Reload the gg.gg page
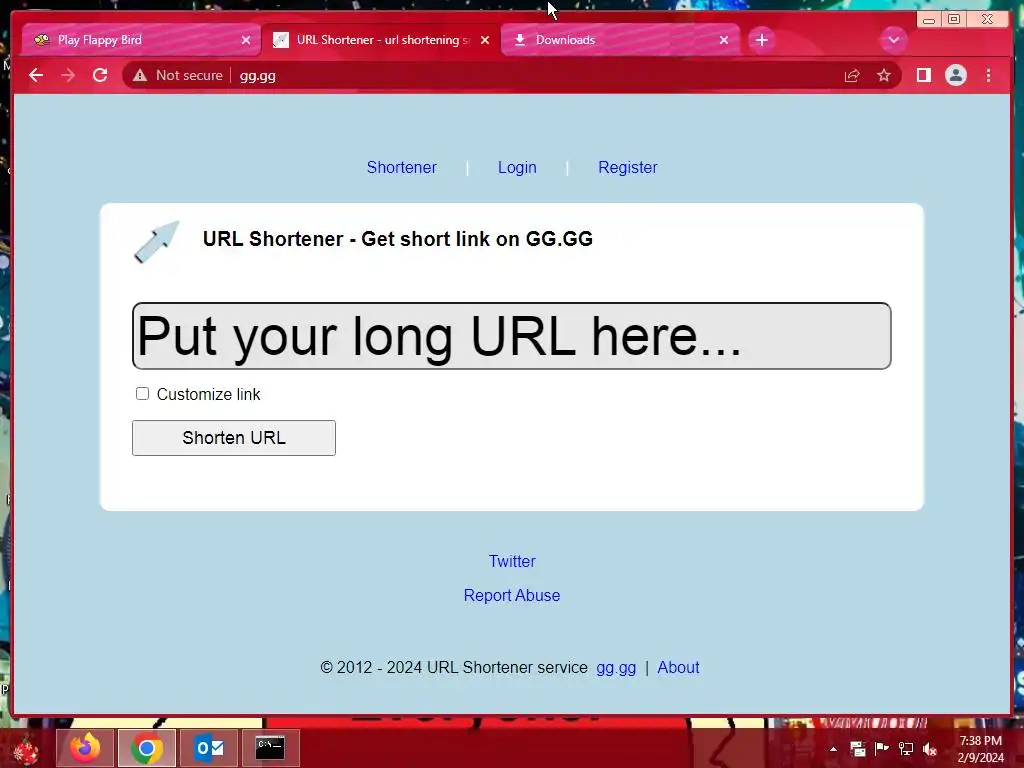The image size is (1024, 768). click(x=100, y=76)
